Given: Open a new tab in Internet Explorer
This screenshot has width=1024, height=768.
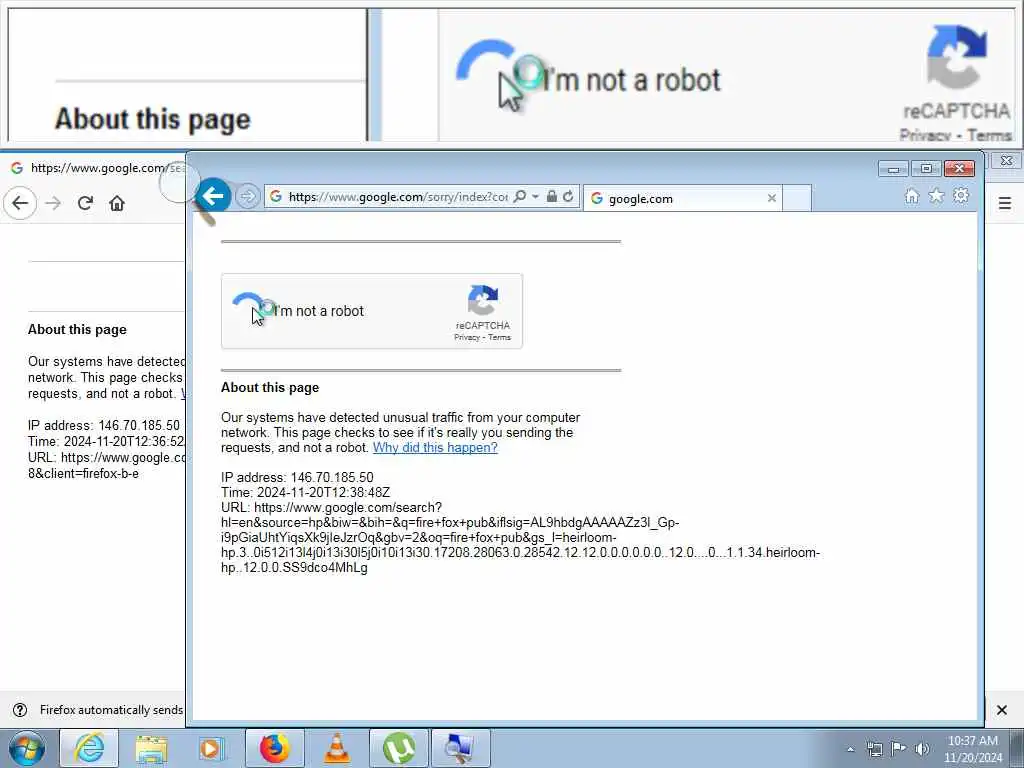Looking at the screenshot, I should 797,199.
